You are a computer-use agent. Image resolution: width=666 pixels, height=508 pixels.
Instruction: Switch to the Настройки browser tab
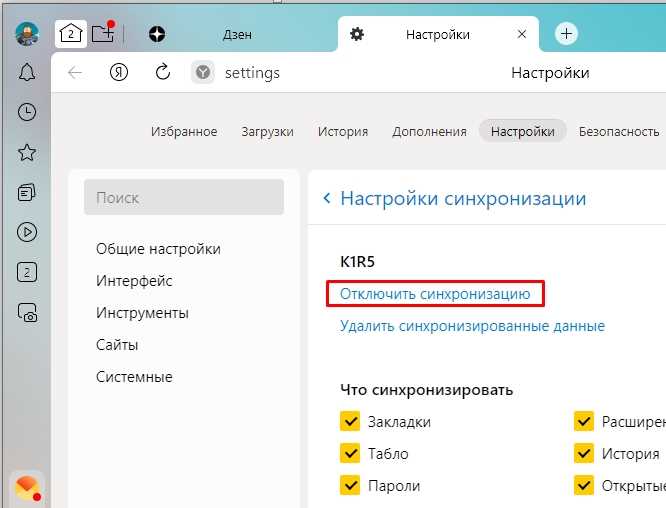437,34
